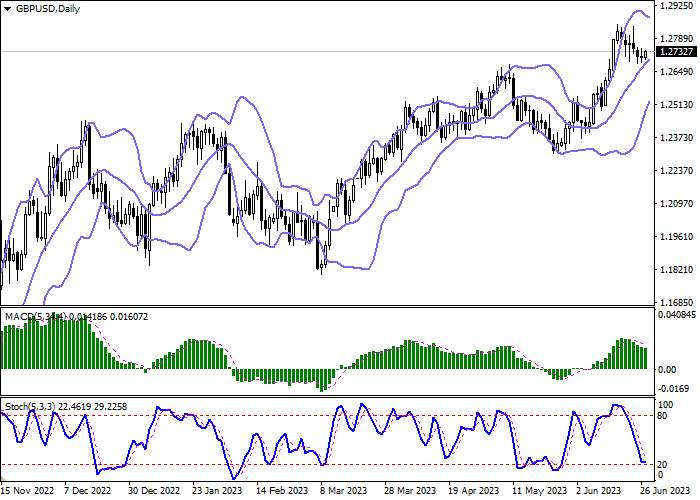Viewport: 700px width, 500px height.
Task: Click the Stochastic 100 scale label
Action: [666, 405]
